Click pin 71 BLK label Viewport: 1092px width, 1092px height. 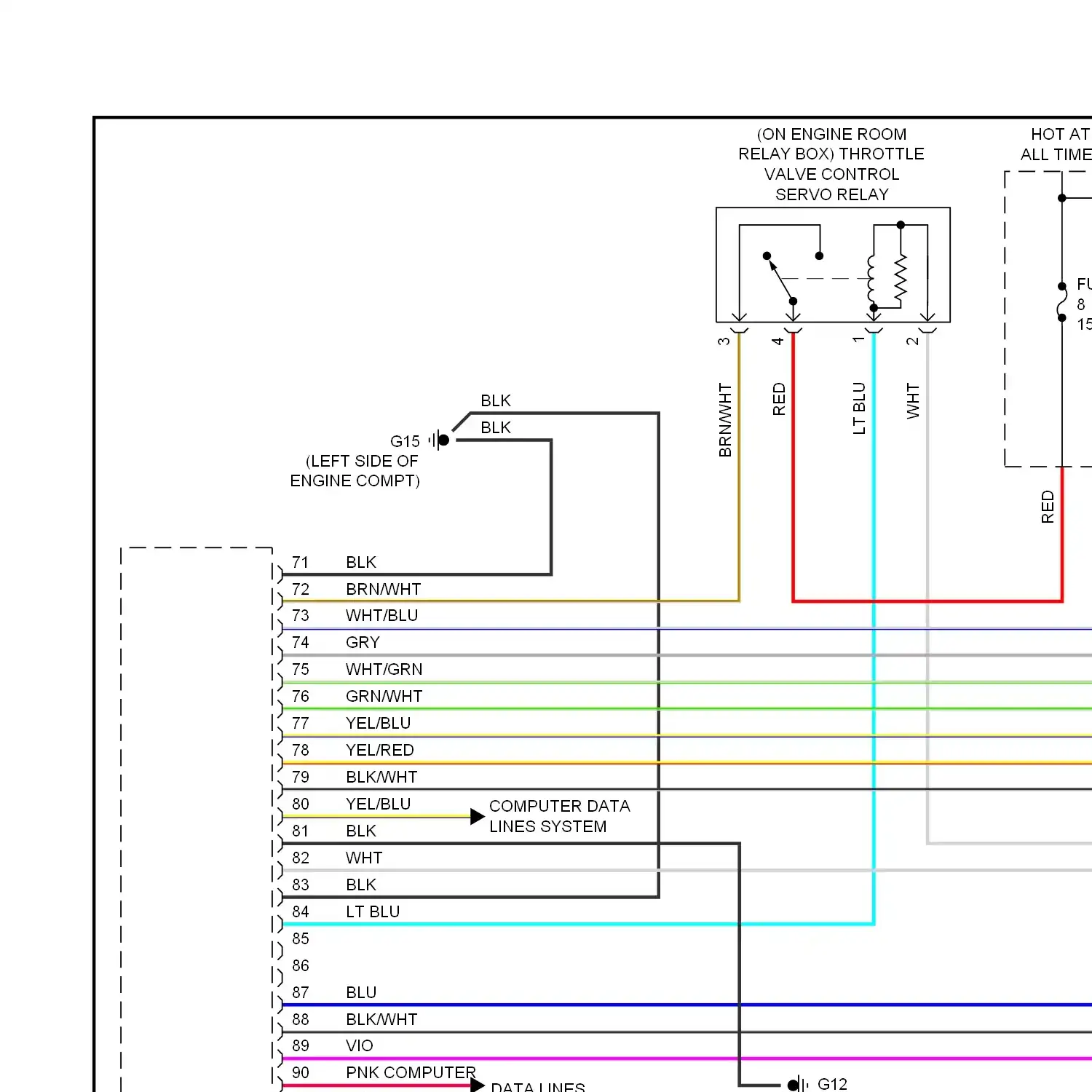point(361,562)
